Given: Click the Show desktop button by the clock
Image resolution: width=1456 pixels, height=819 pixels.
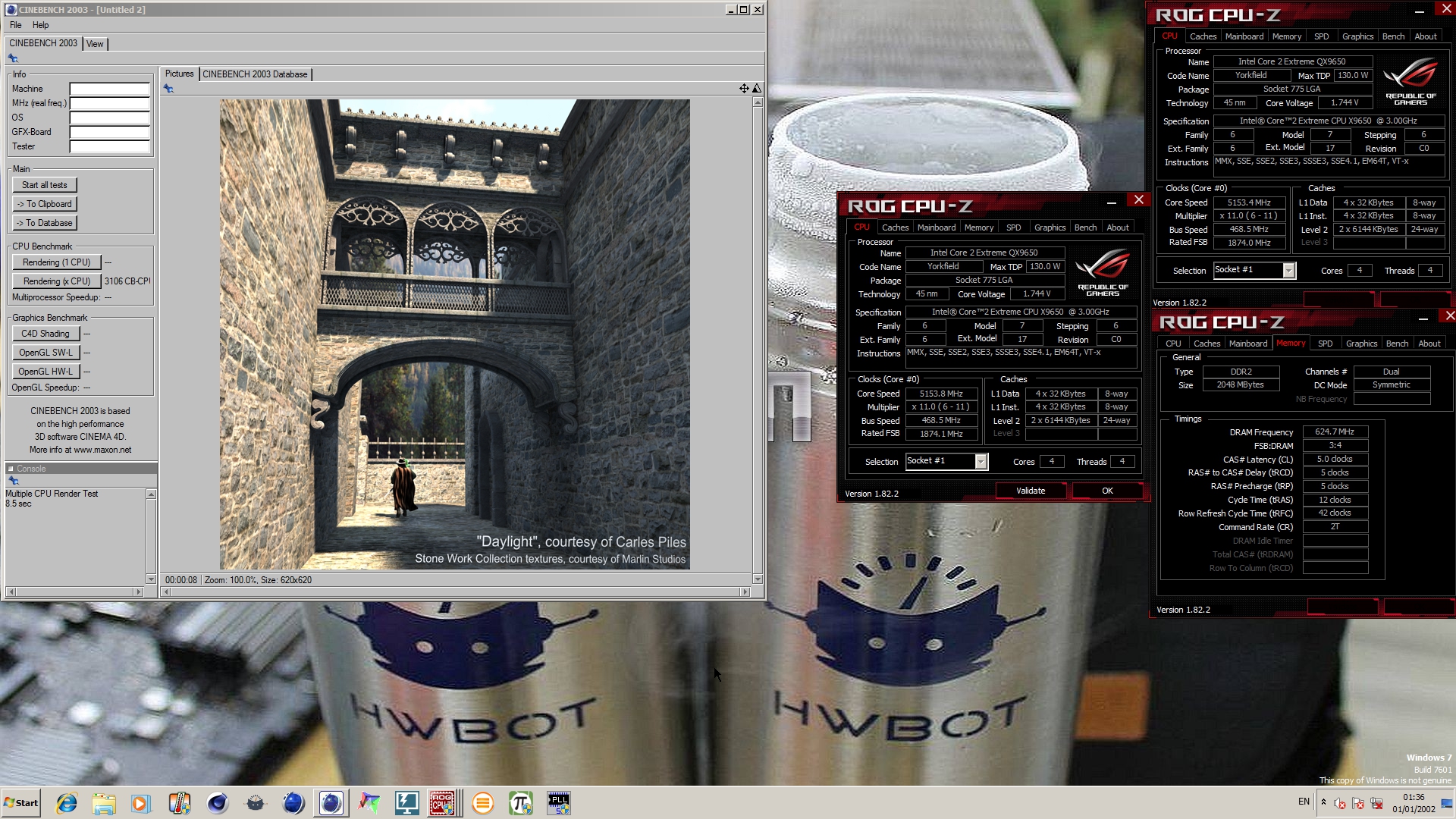Looking at the screenshot, I should [x=1447, y=803].
